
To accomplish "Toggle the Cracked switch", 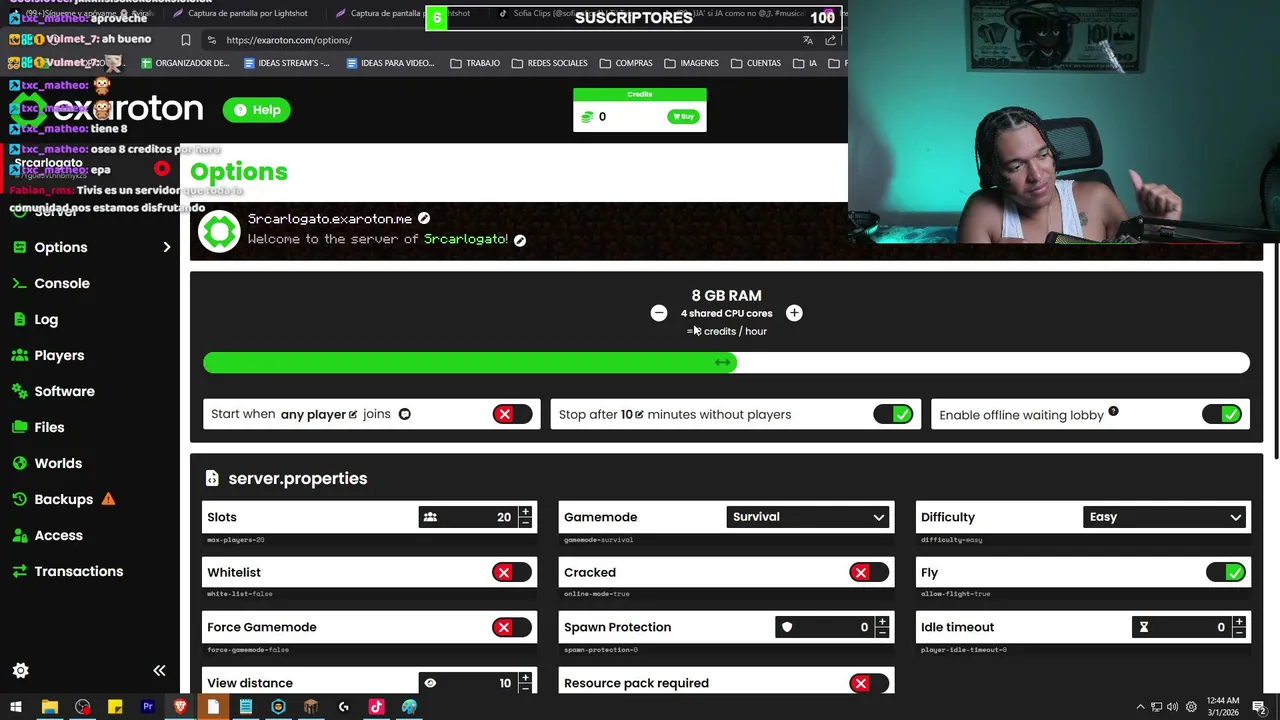I will [x=868, y=572].
